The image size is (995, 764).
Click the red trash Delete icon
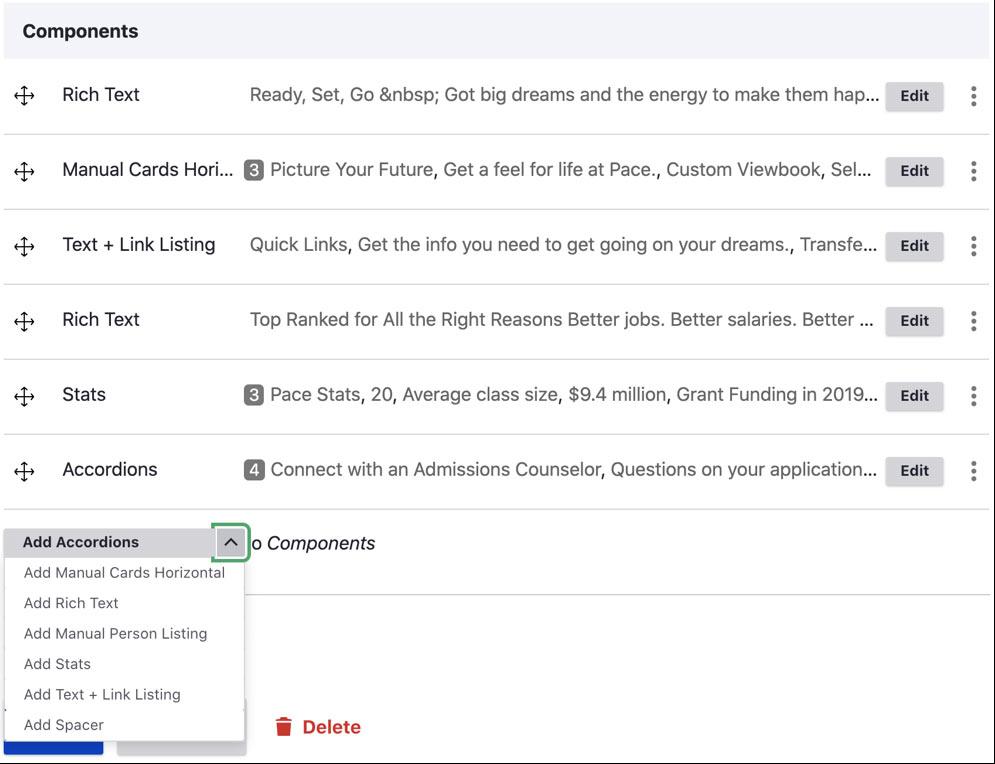[x=284, y=727]
